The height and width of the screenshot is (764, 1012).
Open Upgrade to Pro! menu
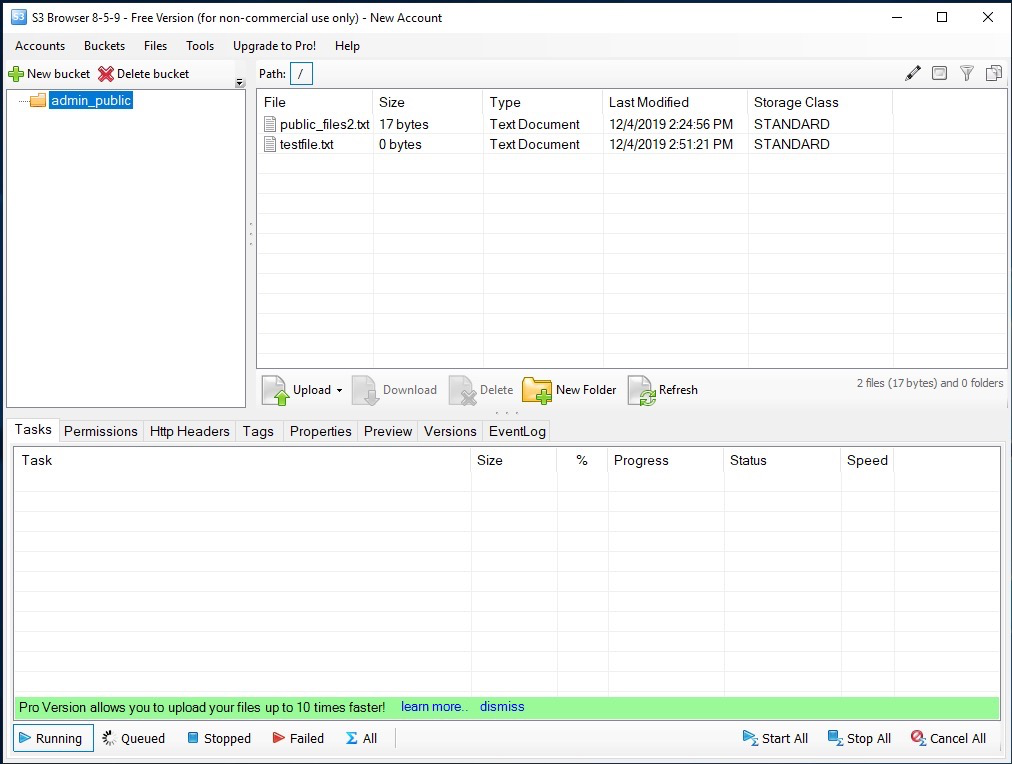click(x=274, y=46)
